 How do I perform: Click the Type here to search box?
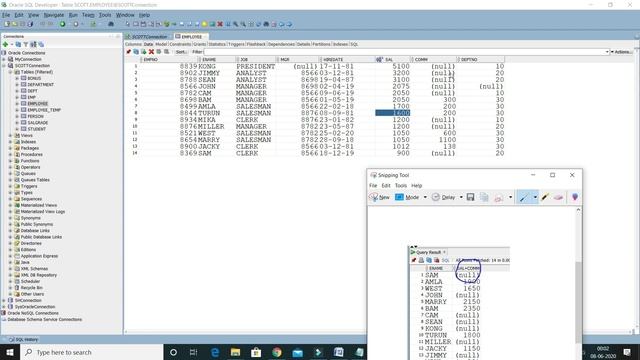point(92,352)
